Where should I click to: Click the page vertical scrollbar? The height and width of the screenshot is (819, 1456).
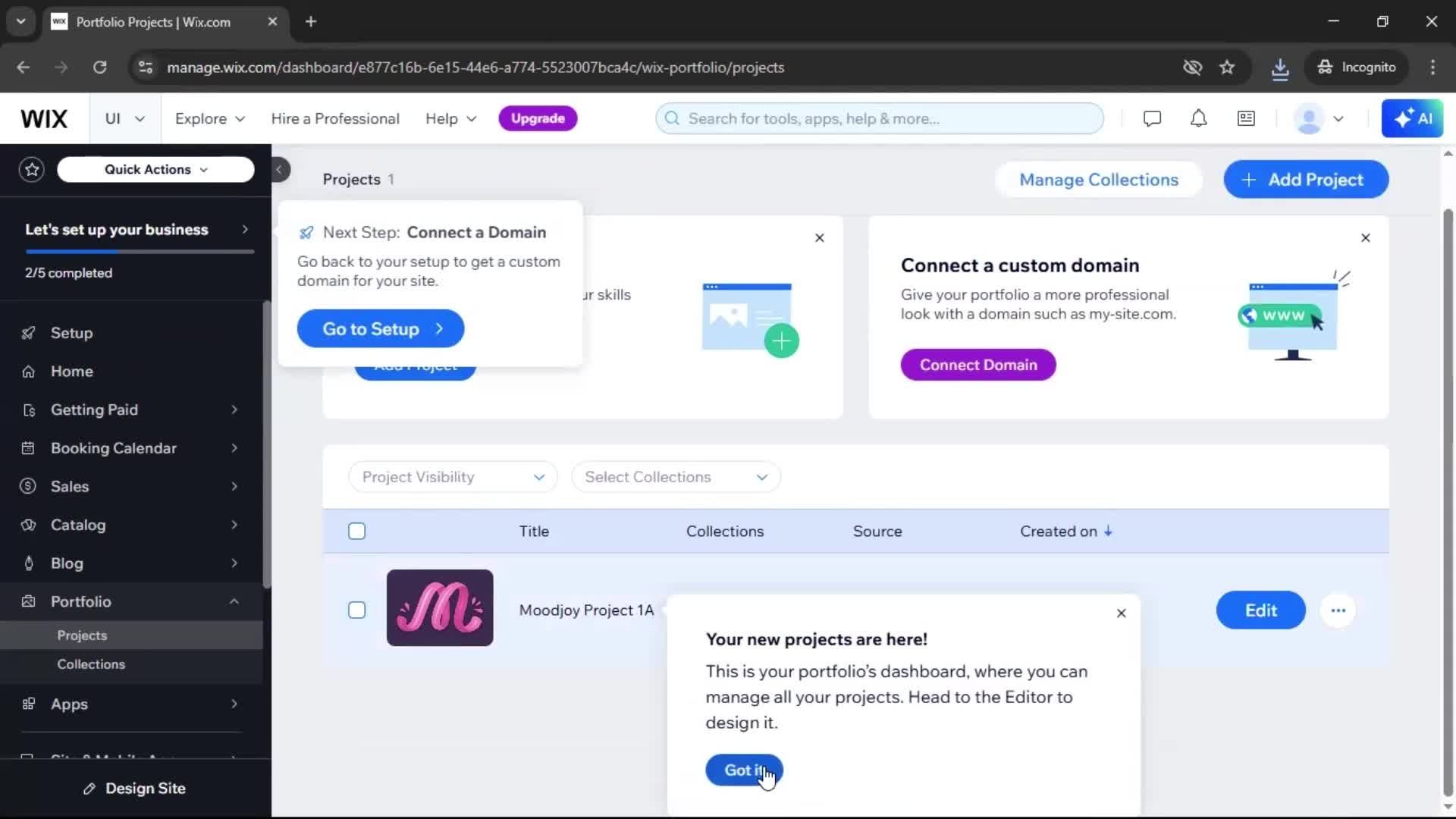tap(1448, 500)
